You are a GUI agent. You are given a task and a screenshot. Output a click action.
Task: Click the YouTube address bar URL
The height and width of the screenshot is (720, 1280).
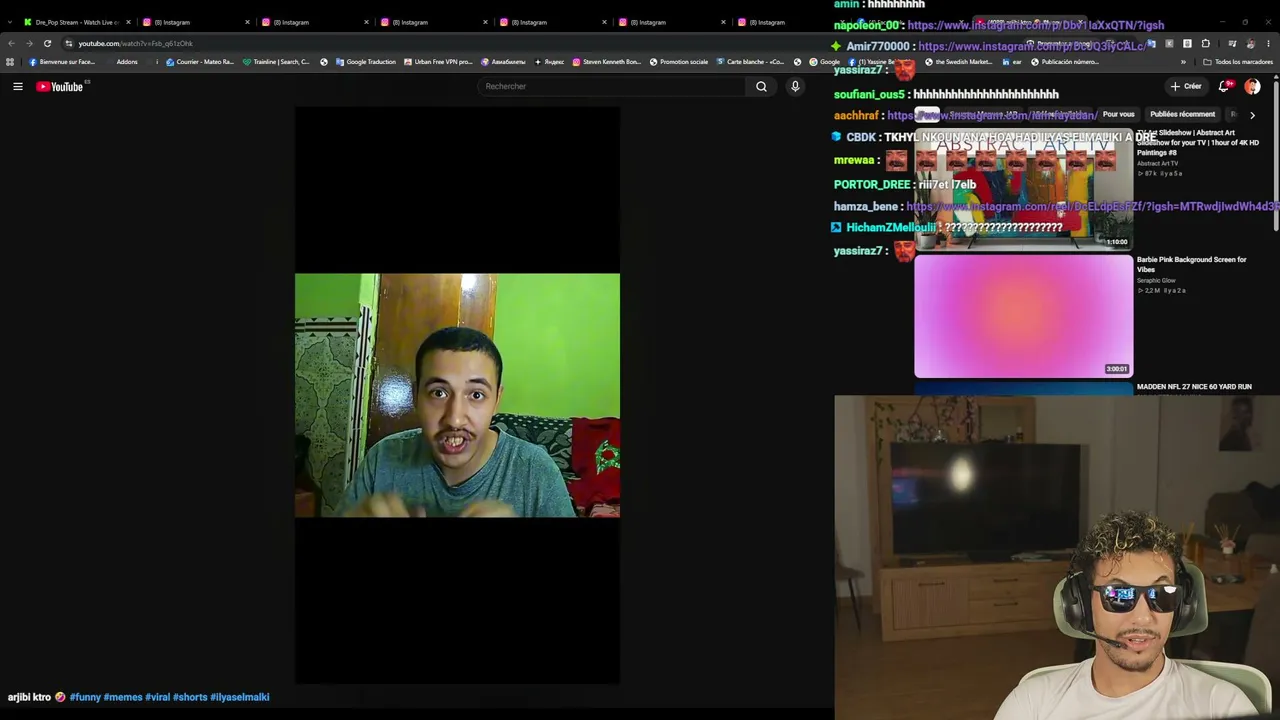(x=136, y=44)
